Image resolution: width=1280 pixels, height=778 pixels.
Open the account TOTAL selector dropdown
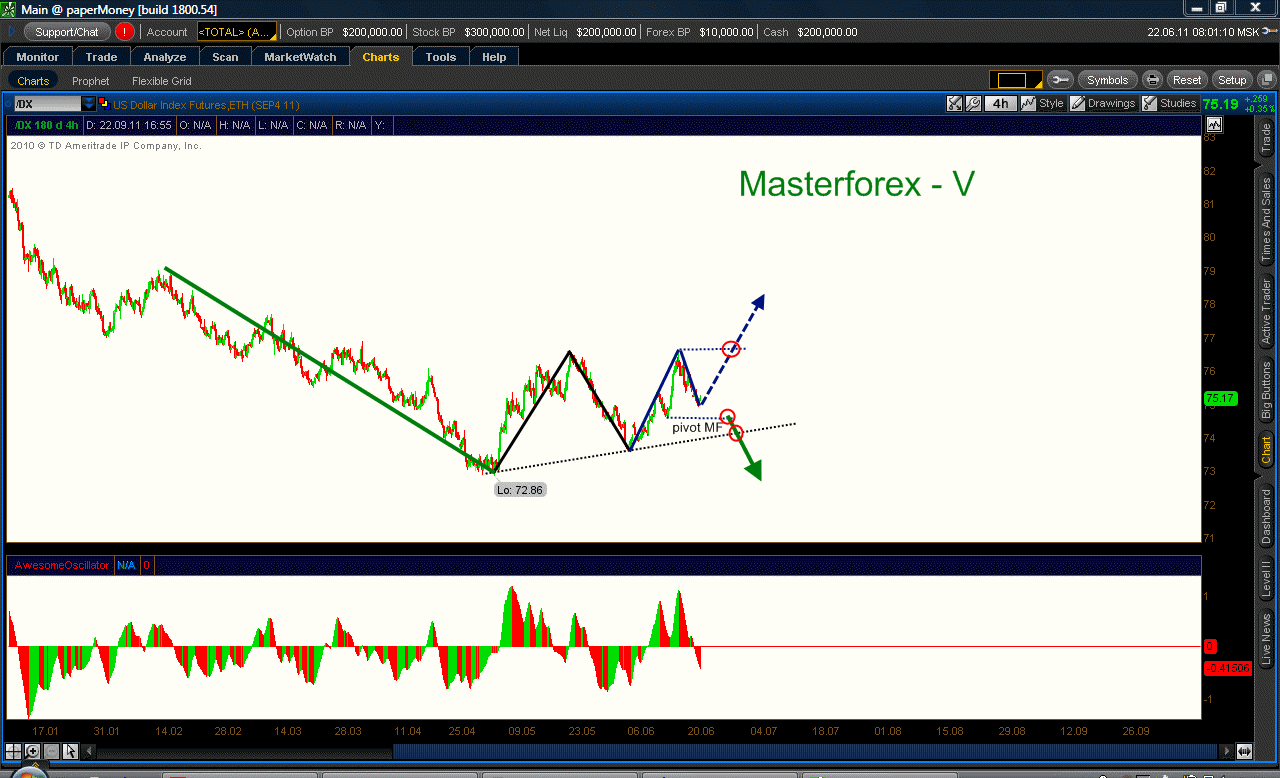(236, 32)
